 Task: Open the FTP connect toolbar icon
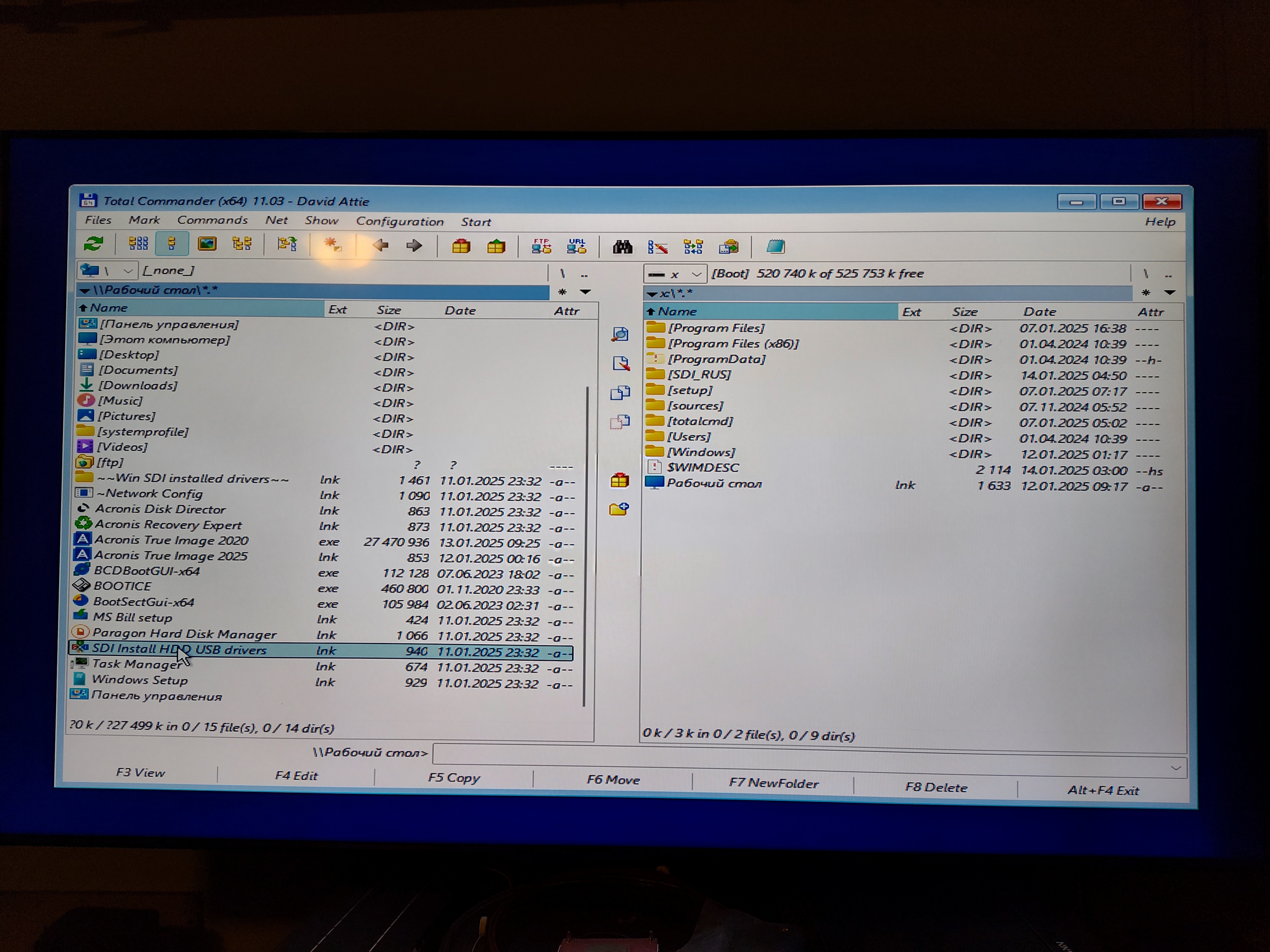tap(541, 247)
